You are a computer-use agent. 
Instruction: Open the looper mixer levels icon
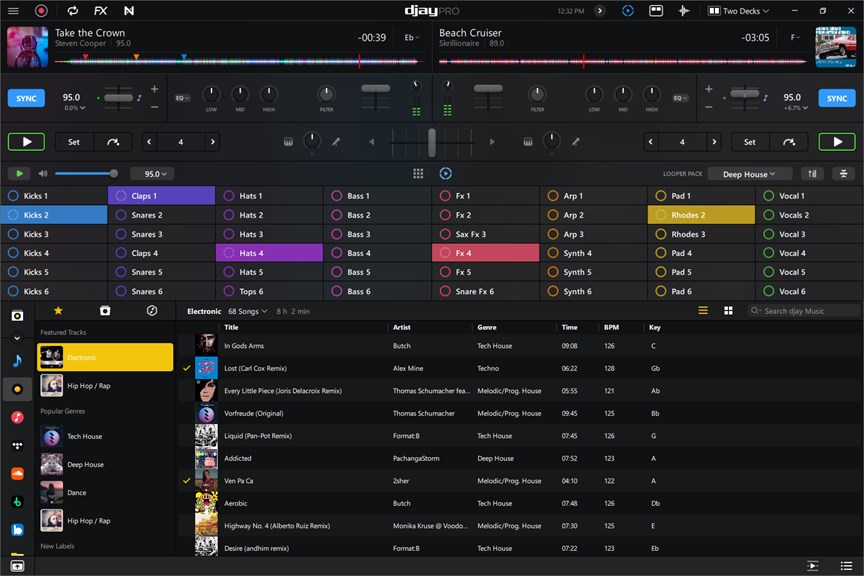(812, 174)
